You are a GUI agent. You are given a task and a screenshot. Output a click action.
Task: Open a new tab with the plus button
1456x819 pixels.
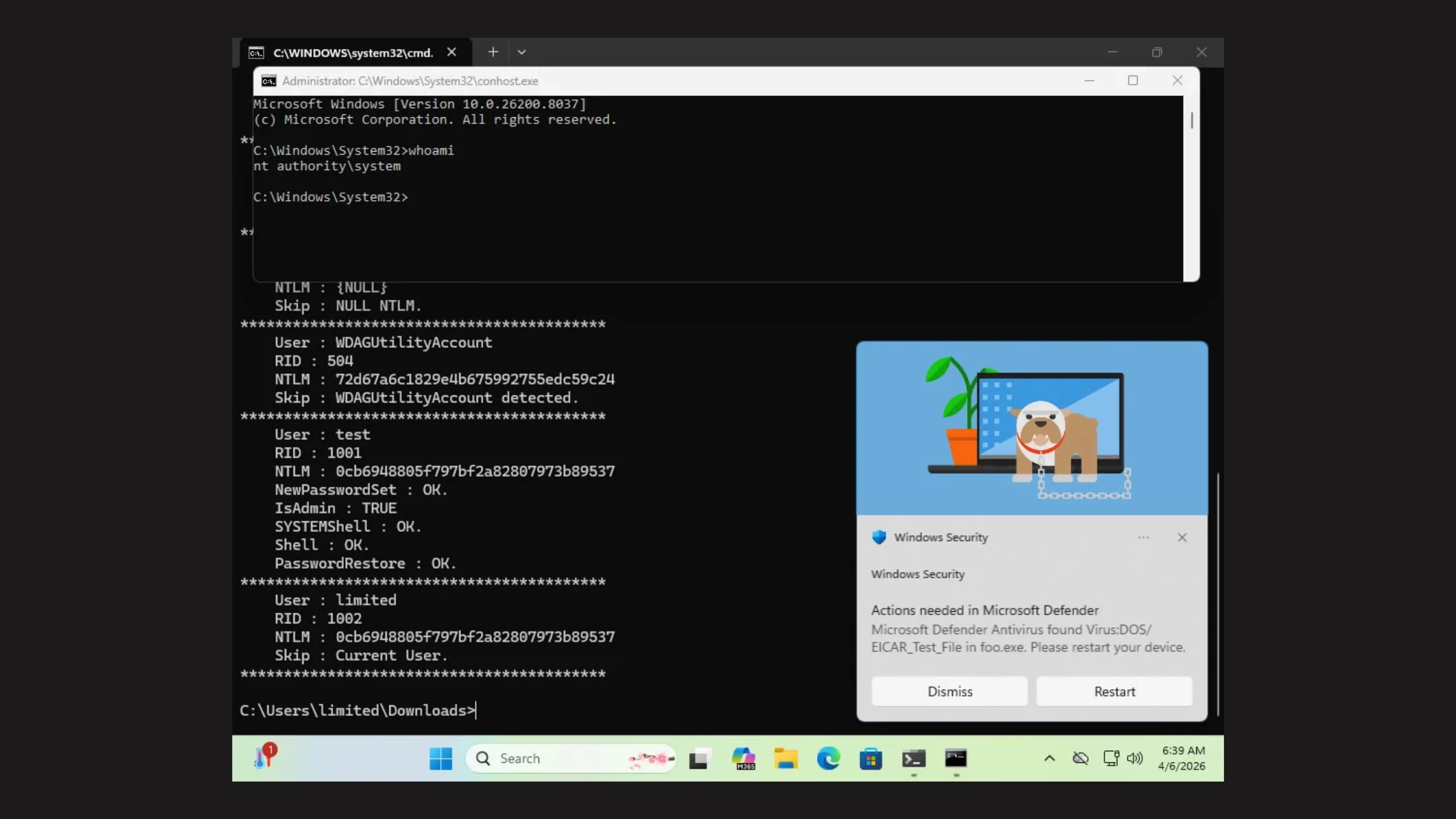click(x=493, y=52)
